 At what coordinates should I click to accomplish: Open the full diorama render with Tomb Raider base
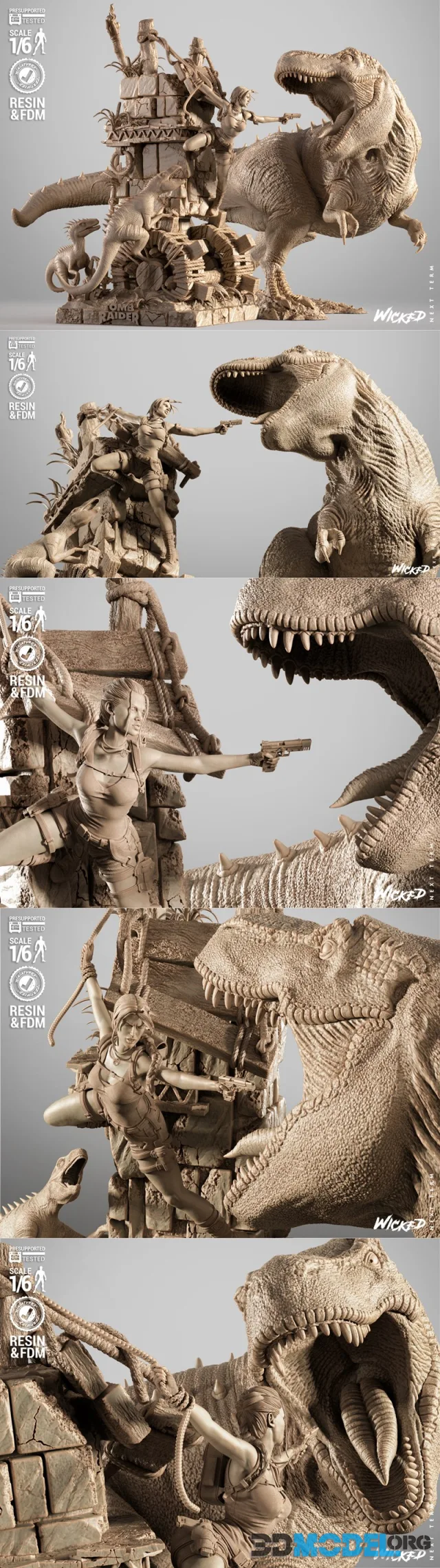pos(220,165)
